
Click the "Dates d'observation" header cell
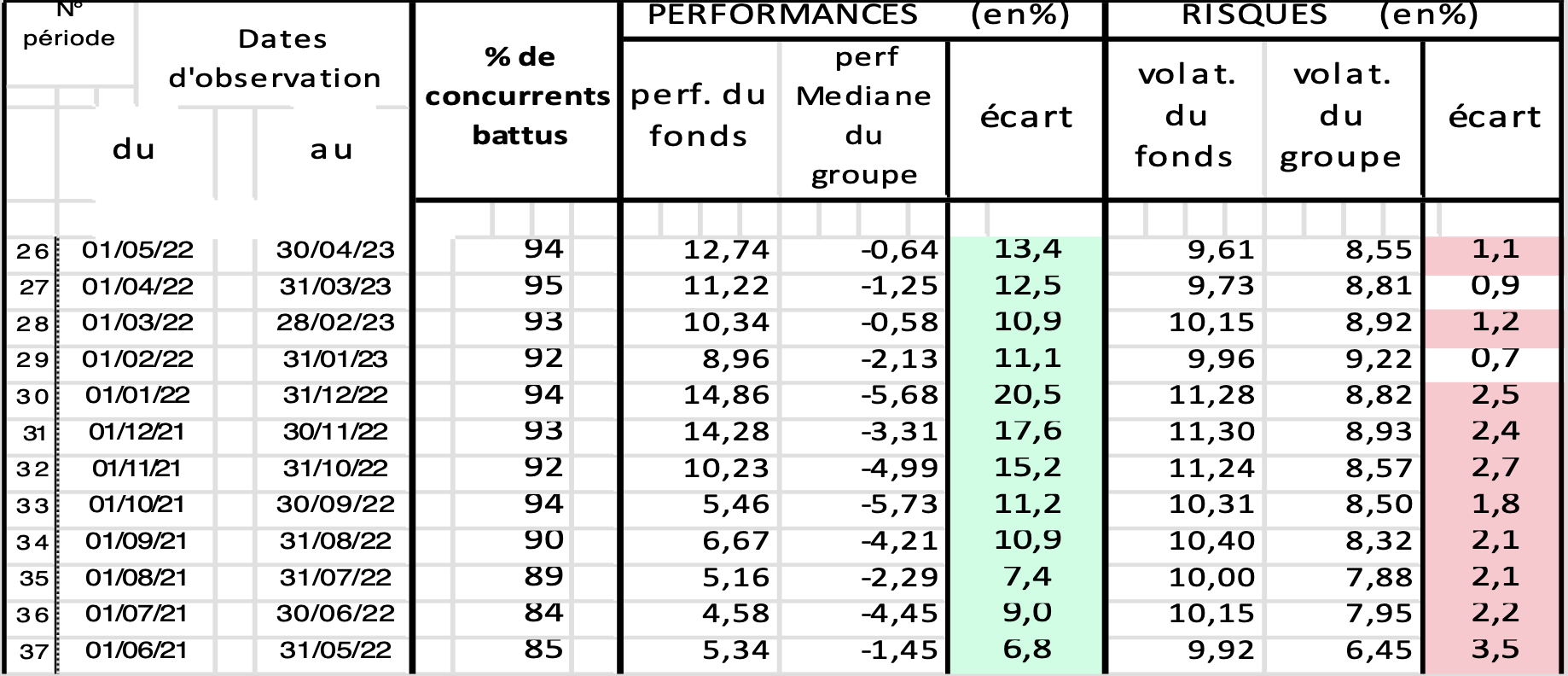coord(275,58)
